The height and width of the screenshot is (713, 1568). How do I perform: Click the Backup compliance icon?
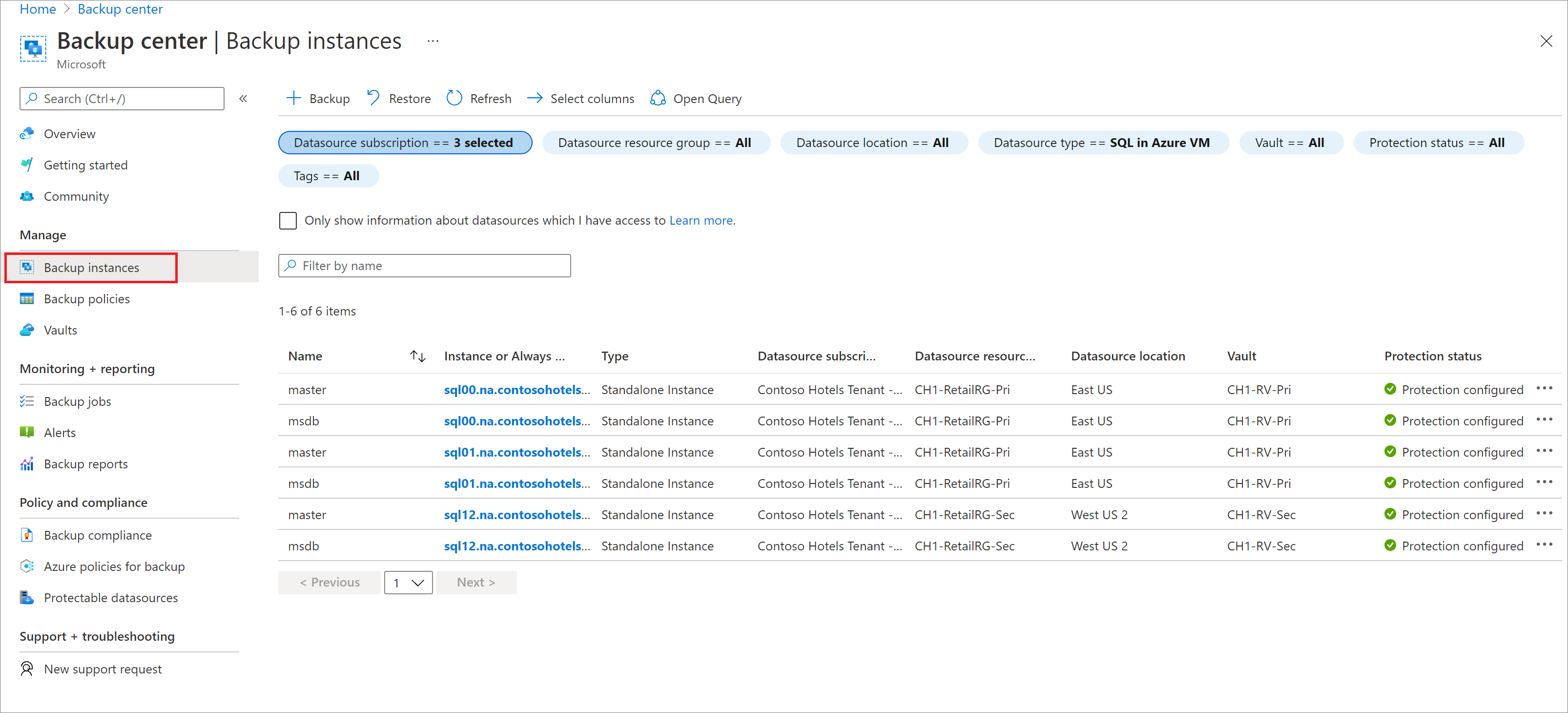click(x=26, y=533)
